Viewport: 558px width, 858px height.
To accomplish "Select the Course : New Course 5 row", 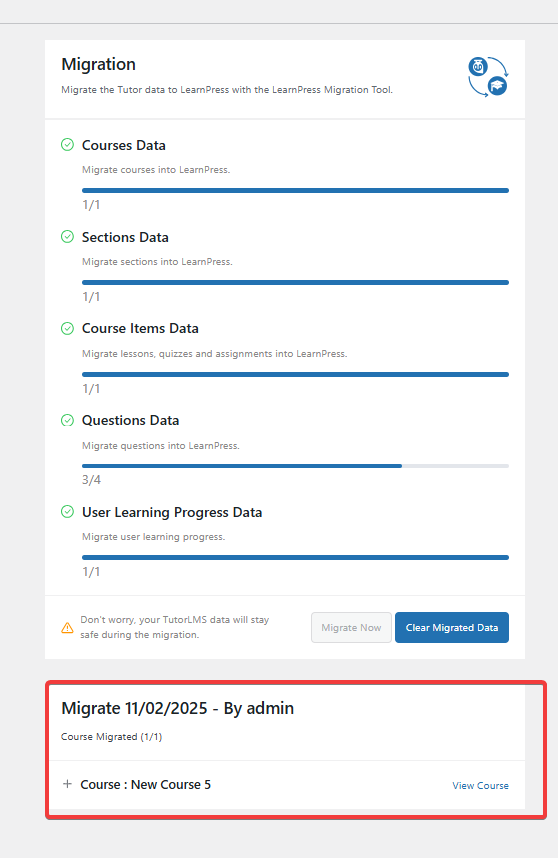I will [x=285, y=785].
